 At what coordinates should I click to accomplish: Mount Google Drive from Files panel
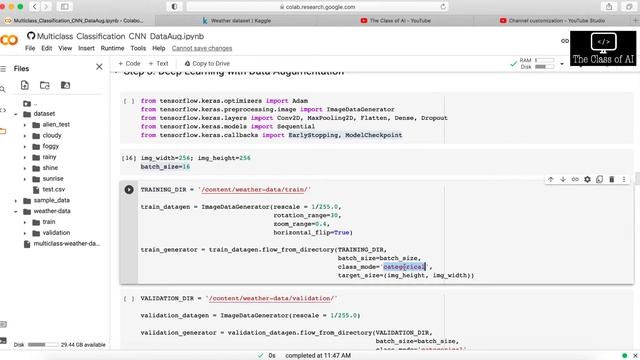[x=65, y=85]
